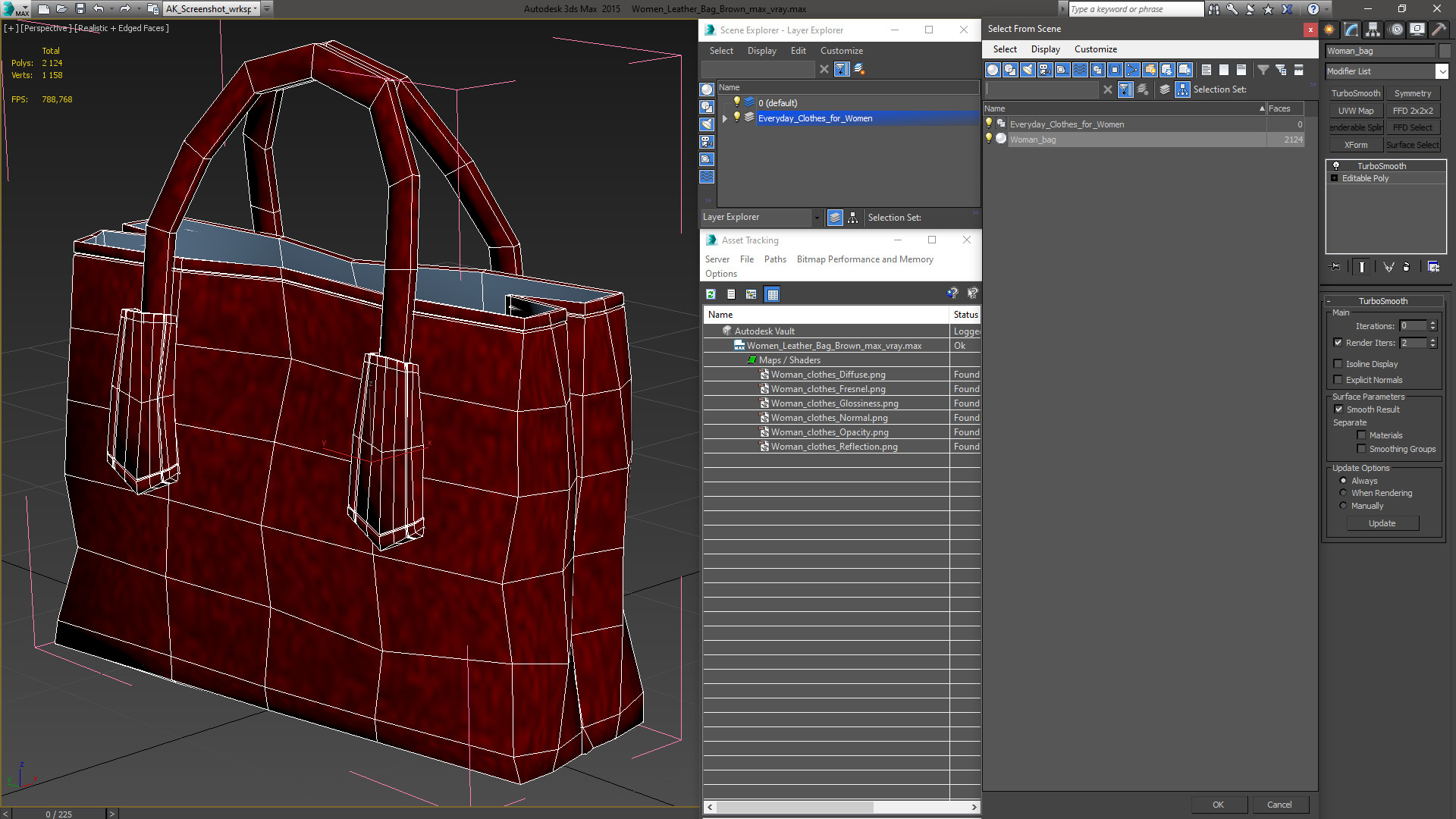This screenshot has width=1456, height=819.
Task: Open the Create command panel tab
Action: (x=1329, y=30)
